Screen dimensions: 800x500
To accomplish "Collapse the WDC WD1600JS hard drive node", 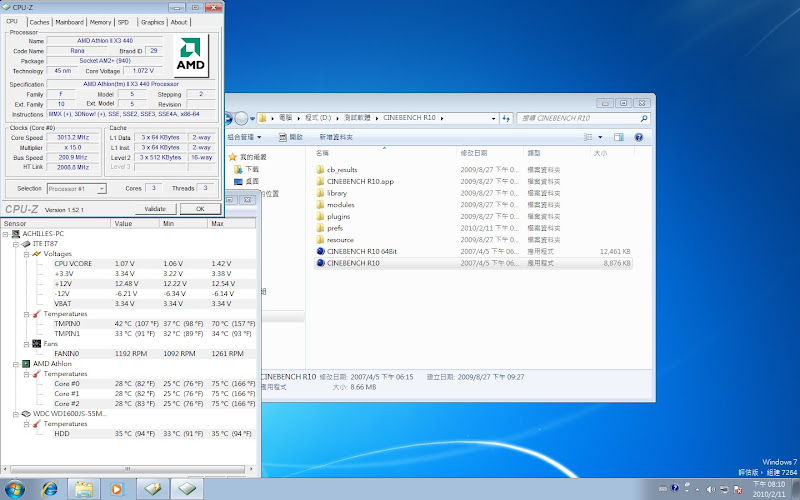I will pos(16,414).
